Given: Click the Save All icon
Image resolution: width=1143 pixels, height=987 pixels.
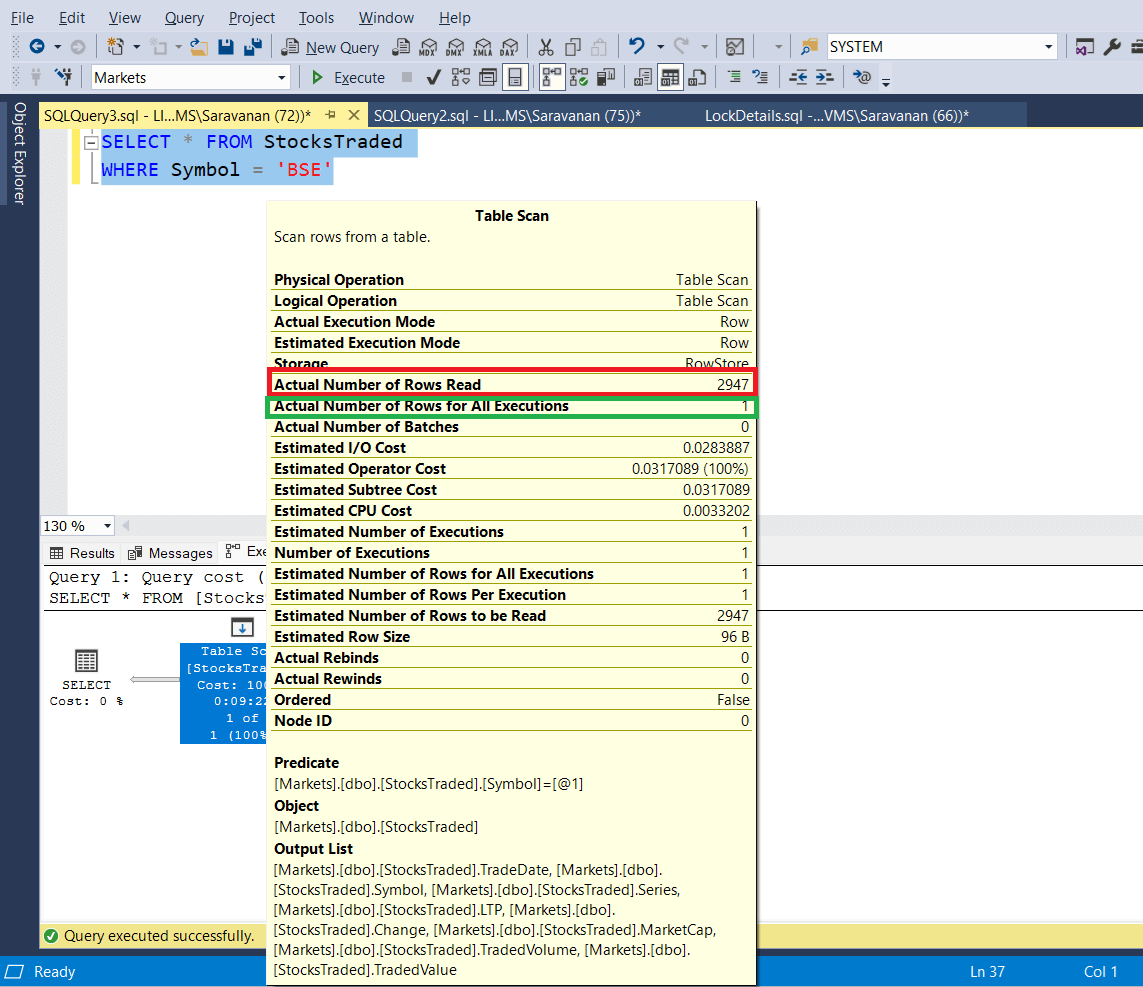Looking at the screenshot, I should click(252, 47).
